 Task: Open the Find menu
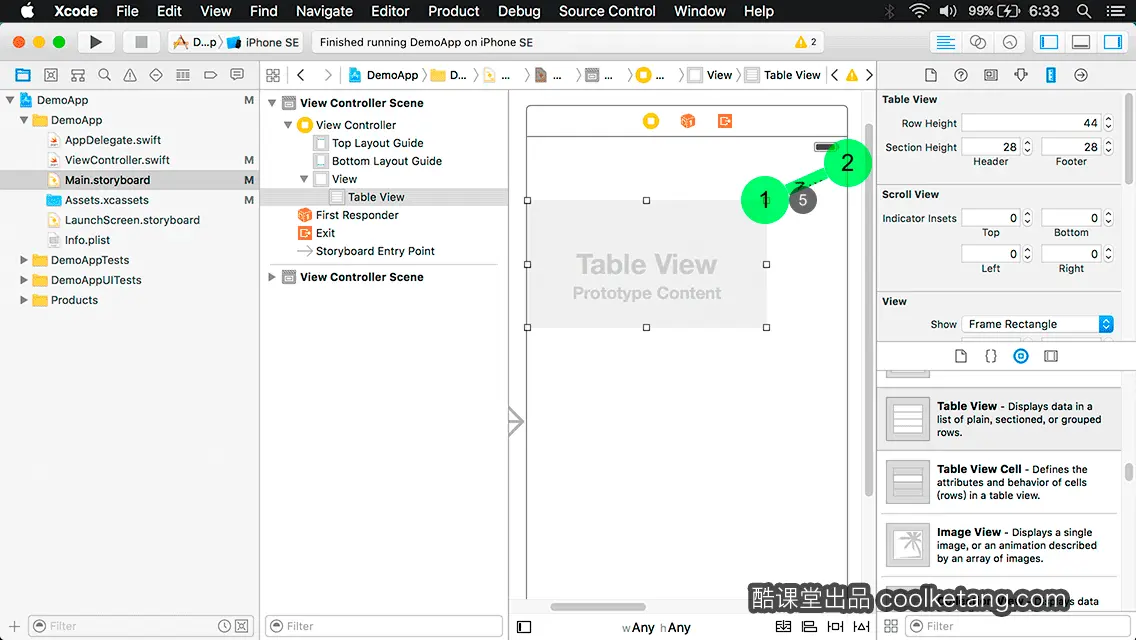(x=264, y=11)
